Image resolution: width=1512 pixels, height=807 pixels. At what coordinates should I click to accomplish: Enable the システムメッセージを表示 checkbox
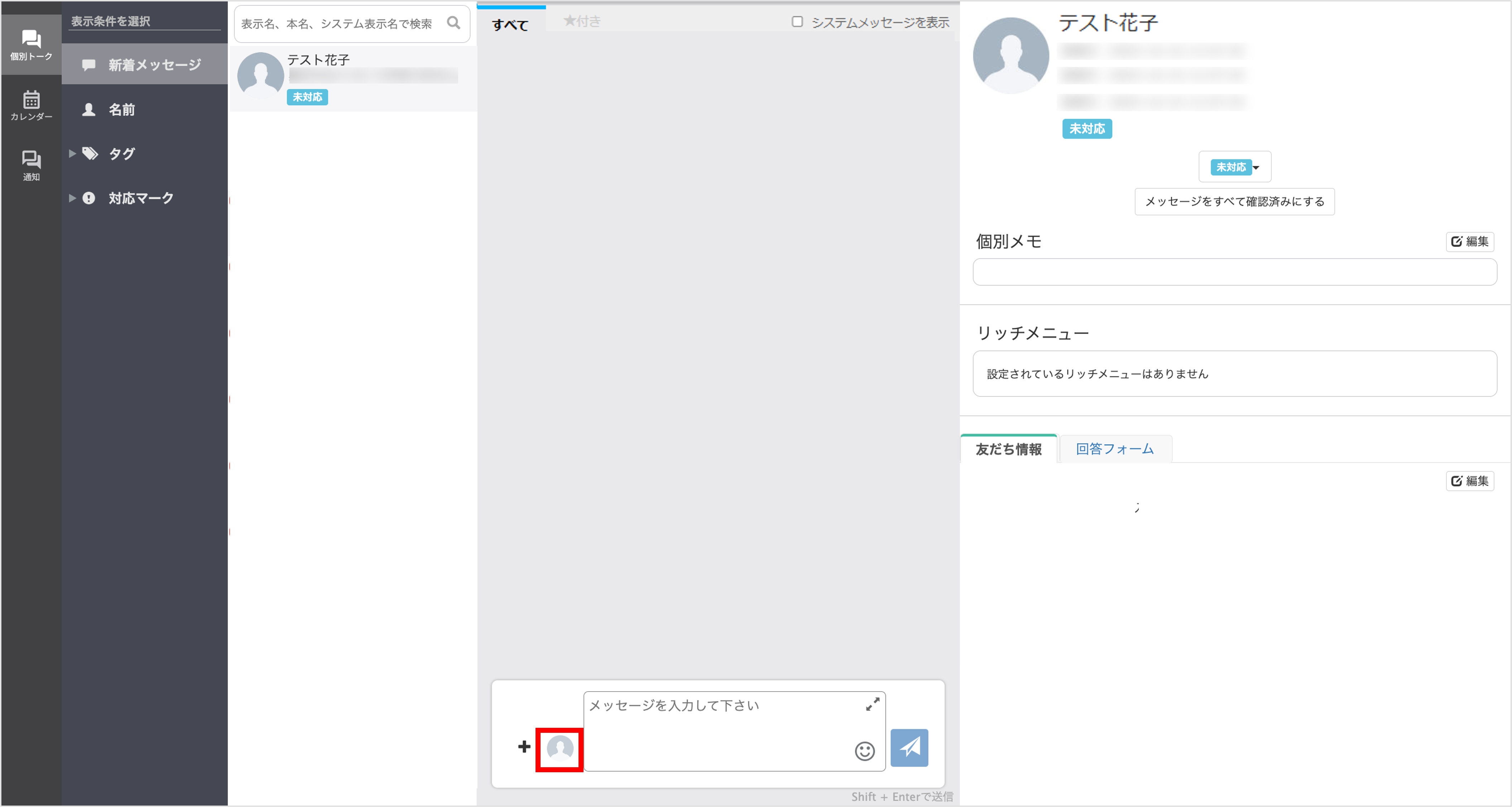tap(797, 22)
